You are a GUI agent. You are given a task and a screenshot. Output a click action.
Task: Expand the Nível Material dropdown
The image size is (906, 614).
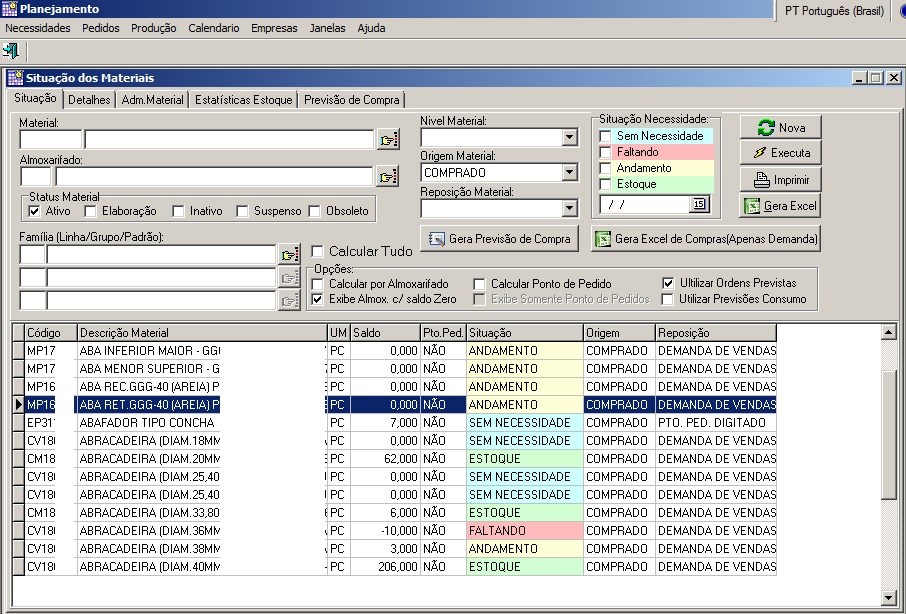pyautogui.click(x=569, y=137)
